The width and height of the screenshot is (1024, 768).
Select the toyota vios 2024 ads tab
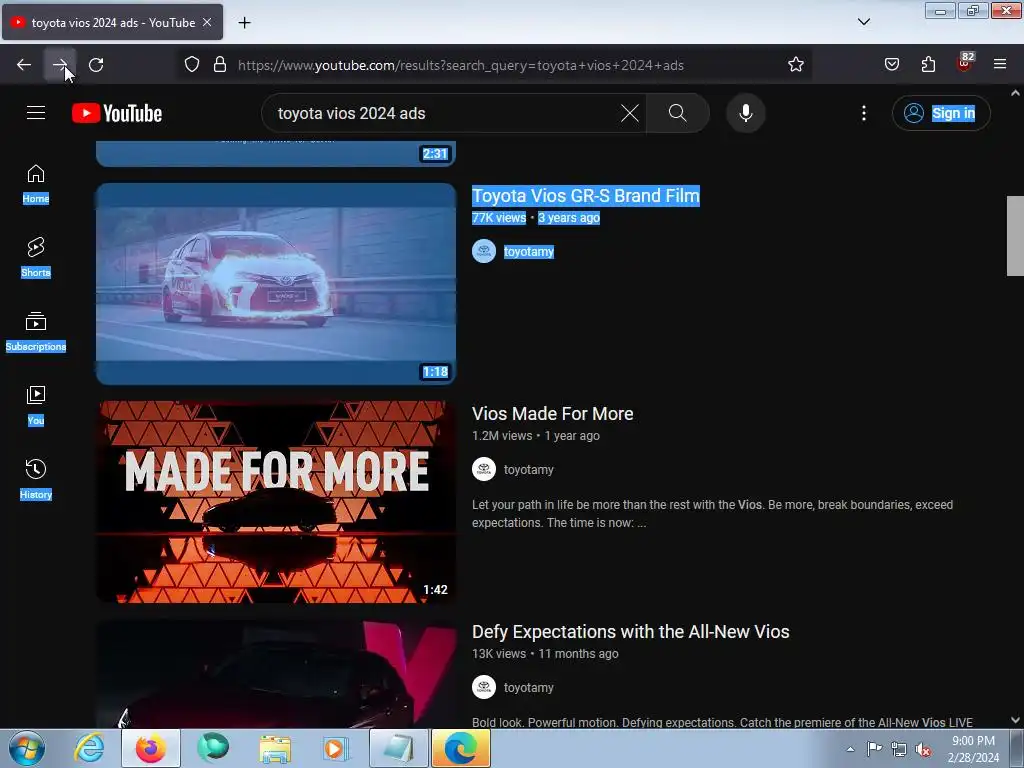click(112, 22)
